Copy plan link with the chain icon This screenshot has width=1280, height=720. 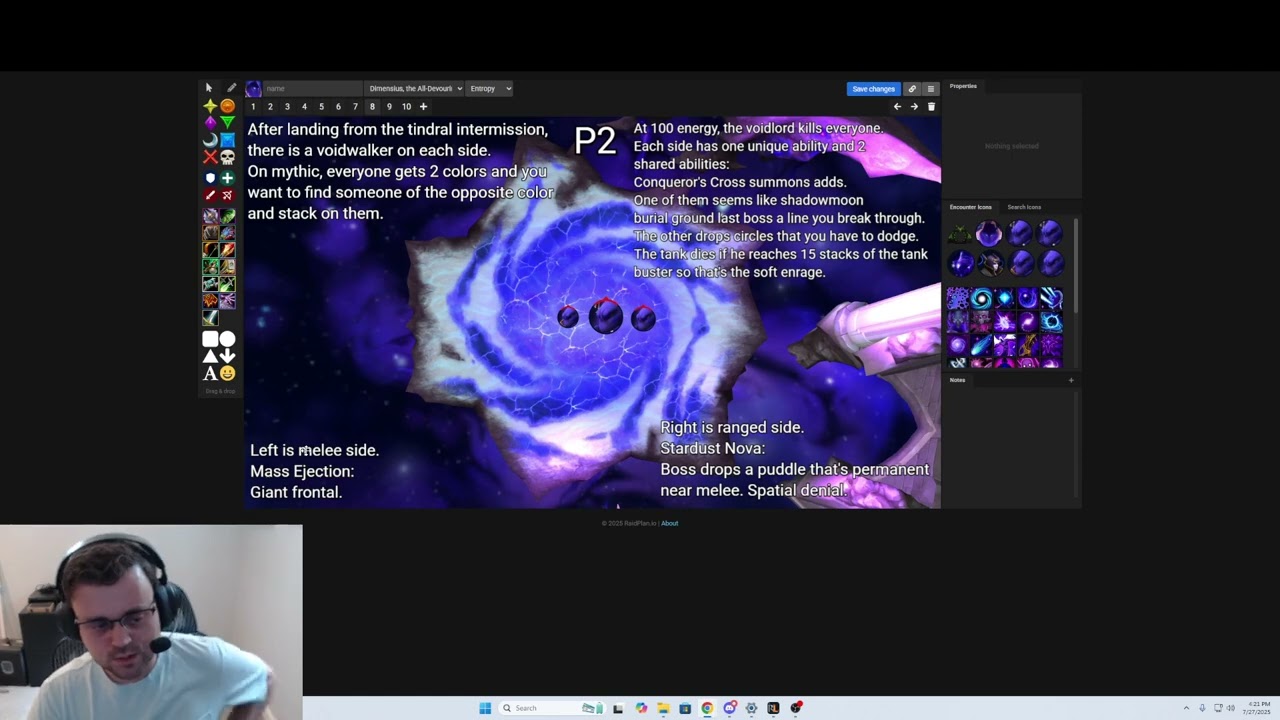click(x=912, y=89)
